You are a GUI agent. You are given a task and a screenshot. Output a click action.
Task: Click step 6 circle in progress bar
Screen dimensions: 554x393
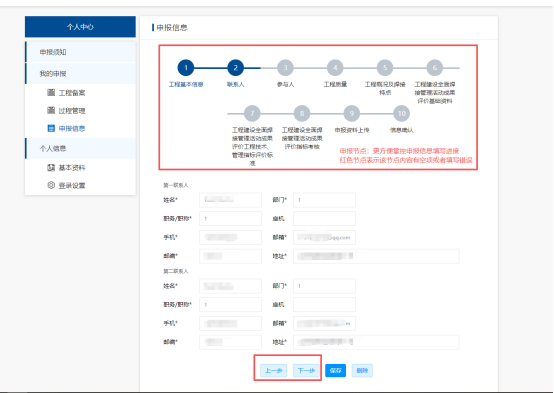[x=435, y=68]
